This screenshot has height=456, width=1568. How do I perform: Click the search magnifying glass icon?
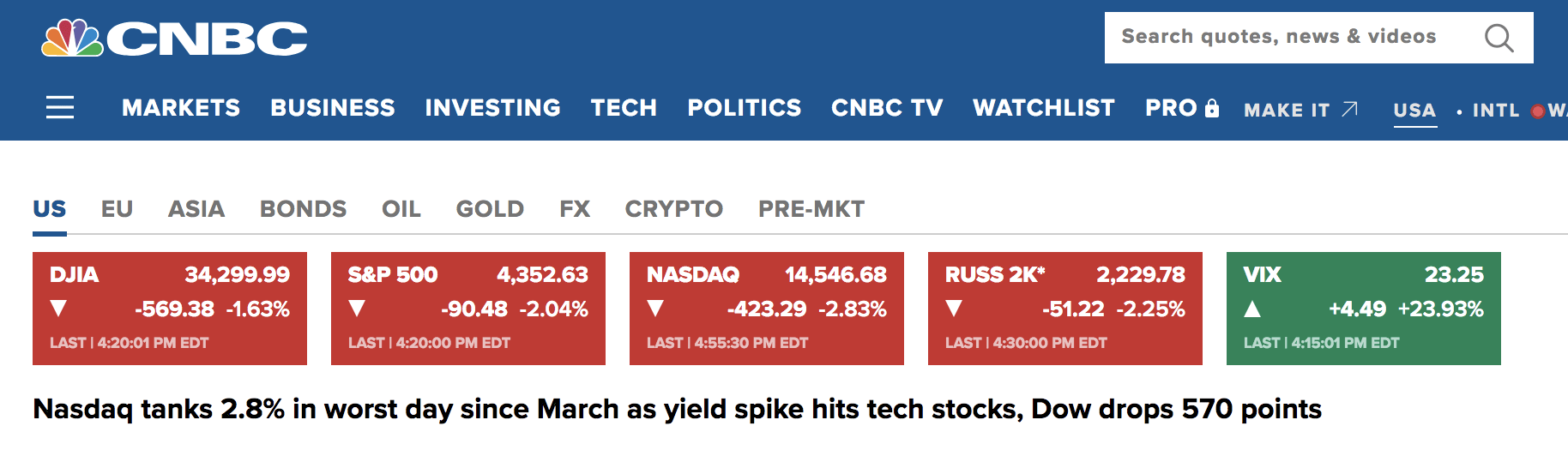tap(1499, 38)
